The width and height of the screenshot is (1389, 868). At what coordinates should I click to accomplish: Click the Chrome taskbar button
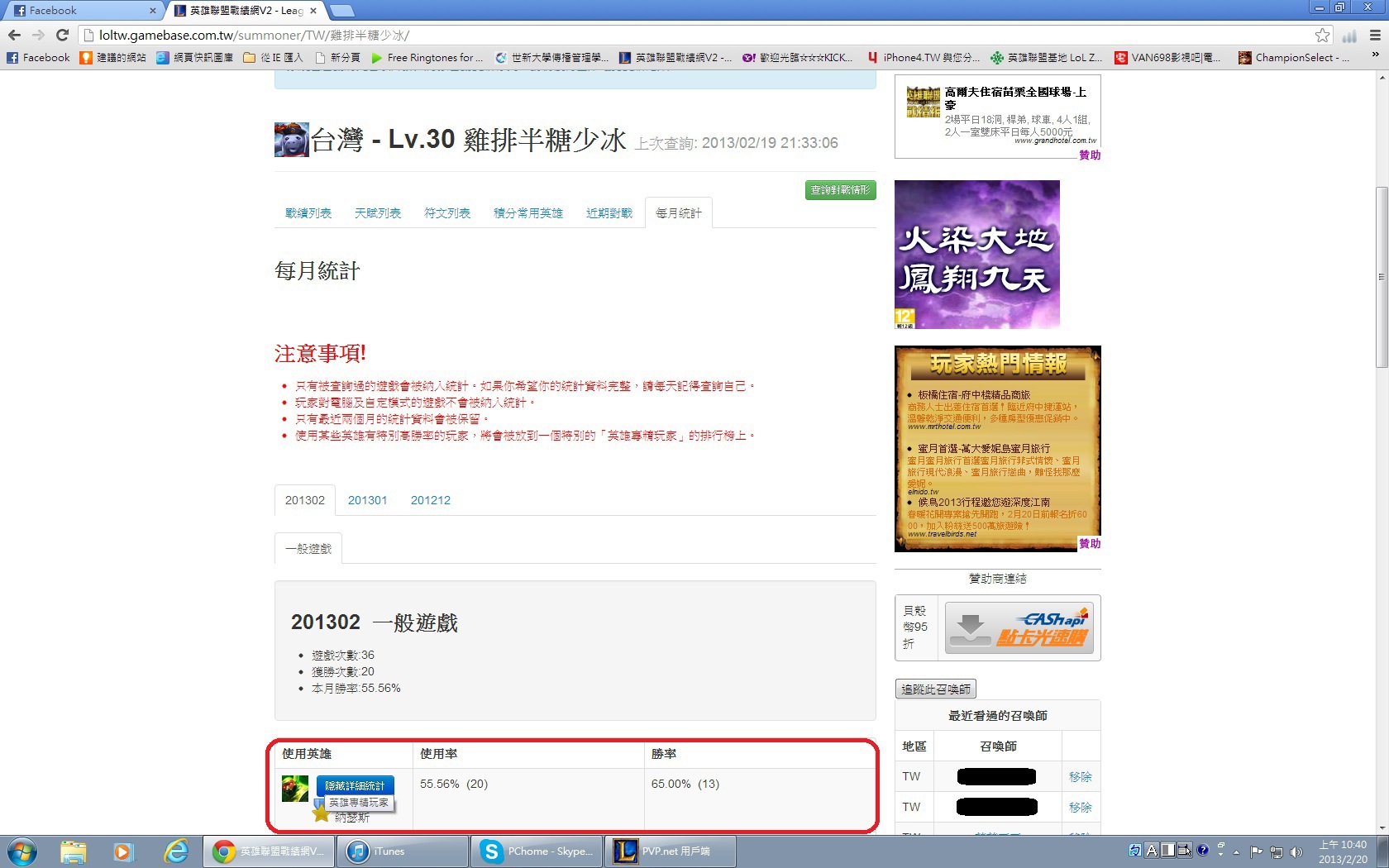[x=269, y=851]
